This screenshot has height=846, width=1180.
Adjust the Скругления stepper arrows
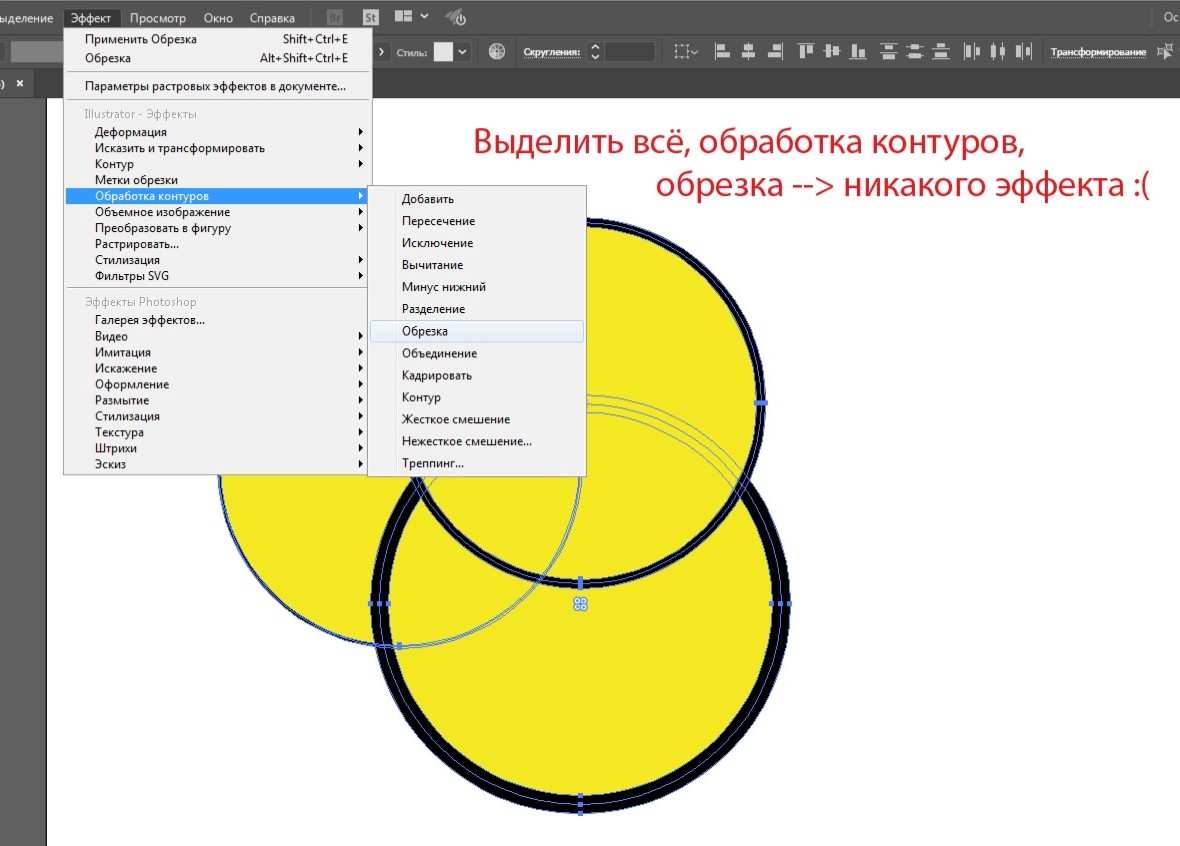point(595,51)
